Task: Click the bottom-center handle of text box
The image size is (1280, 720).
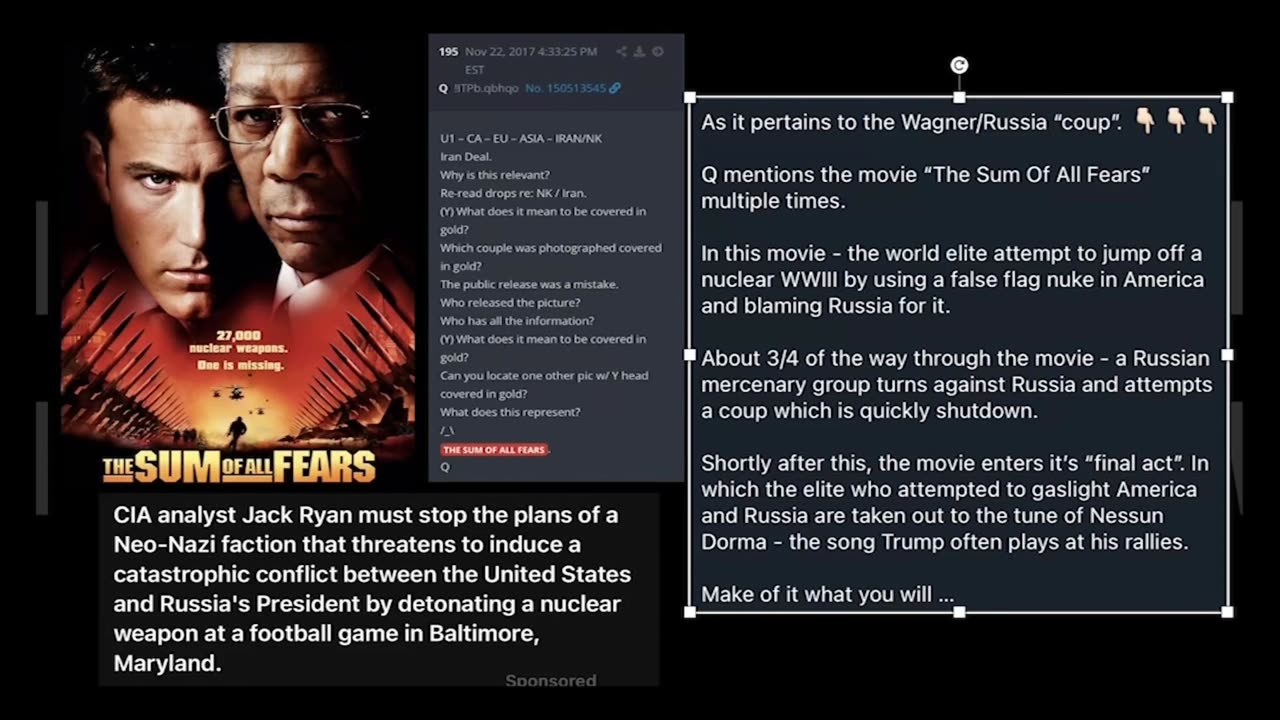Action: 959,611
